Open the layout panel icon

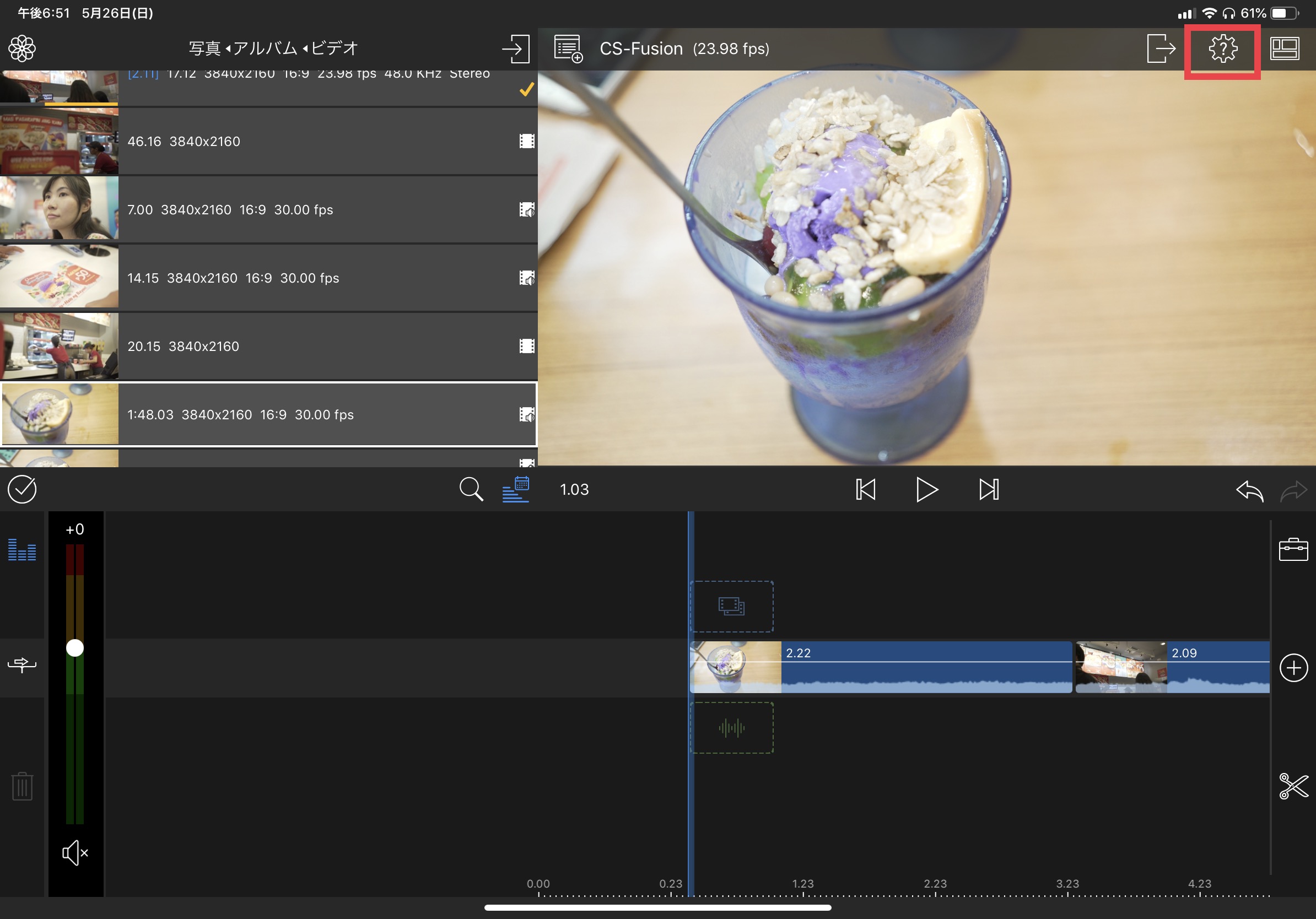(x=1284, y=48)
